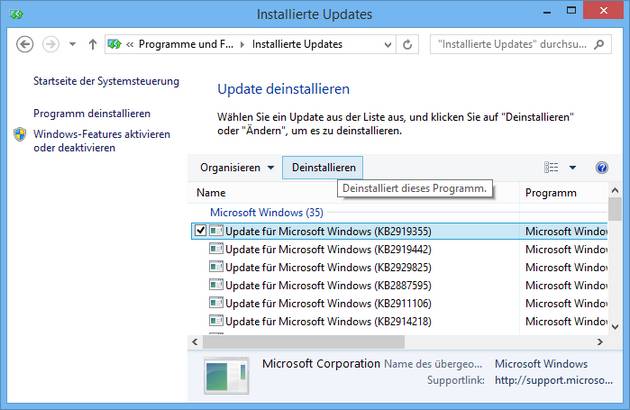Click the update icon for KB2919355
Screen dimensions: 630x410
tap(216, 231)
